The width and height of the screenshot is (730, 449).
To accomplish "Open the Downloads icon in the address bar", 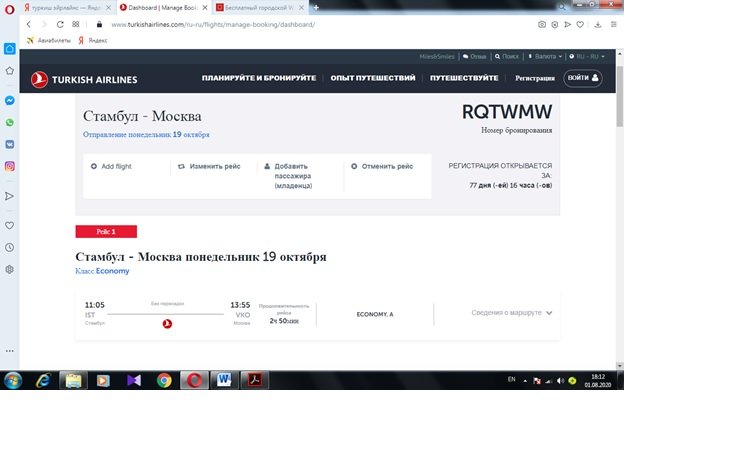I will 598,24.
